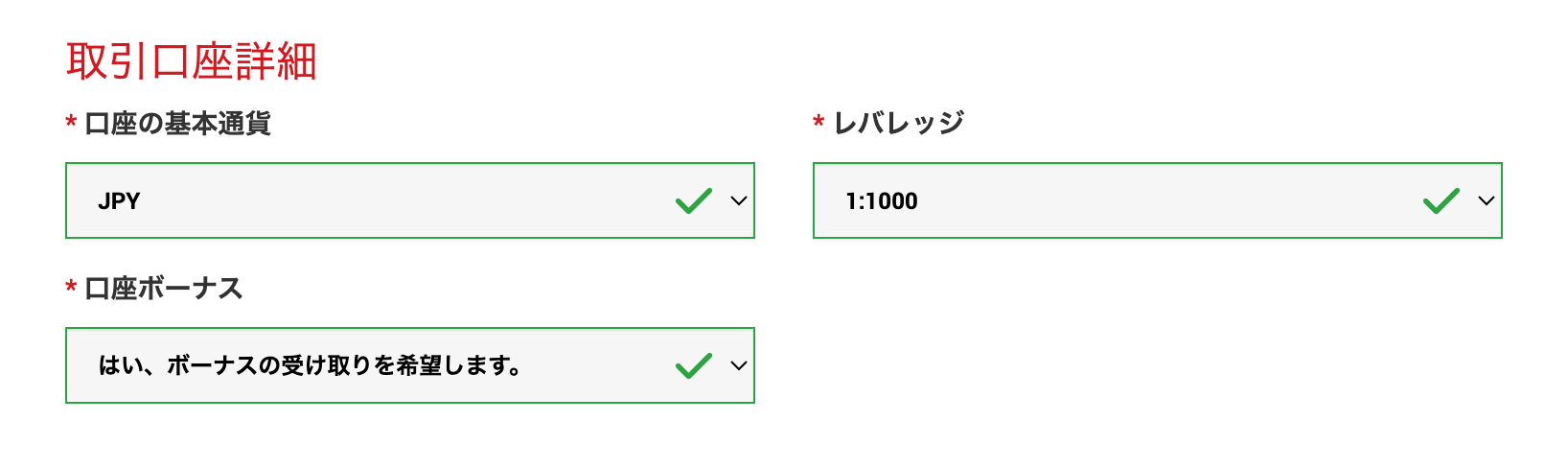Click the red asterisk beside レバレッジ
Image resolution: width=1568 pixels, height=468 pixels.
[819, 123]
